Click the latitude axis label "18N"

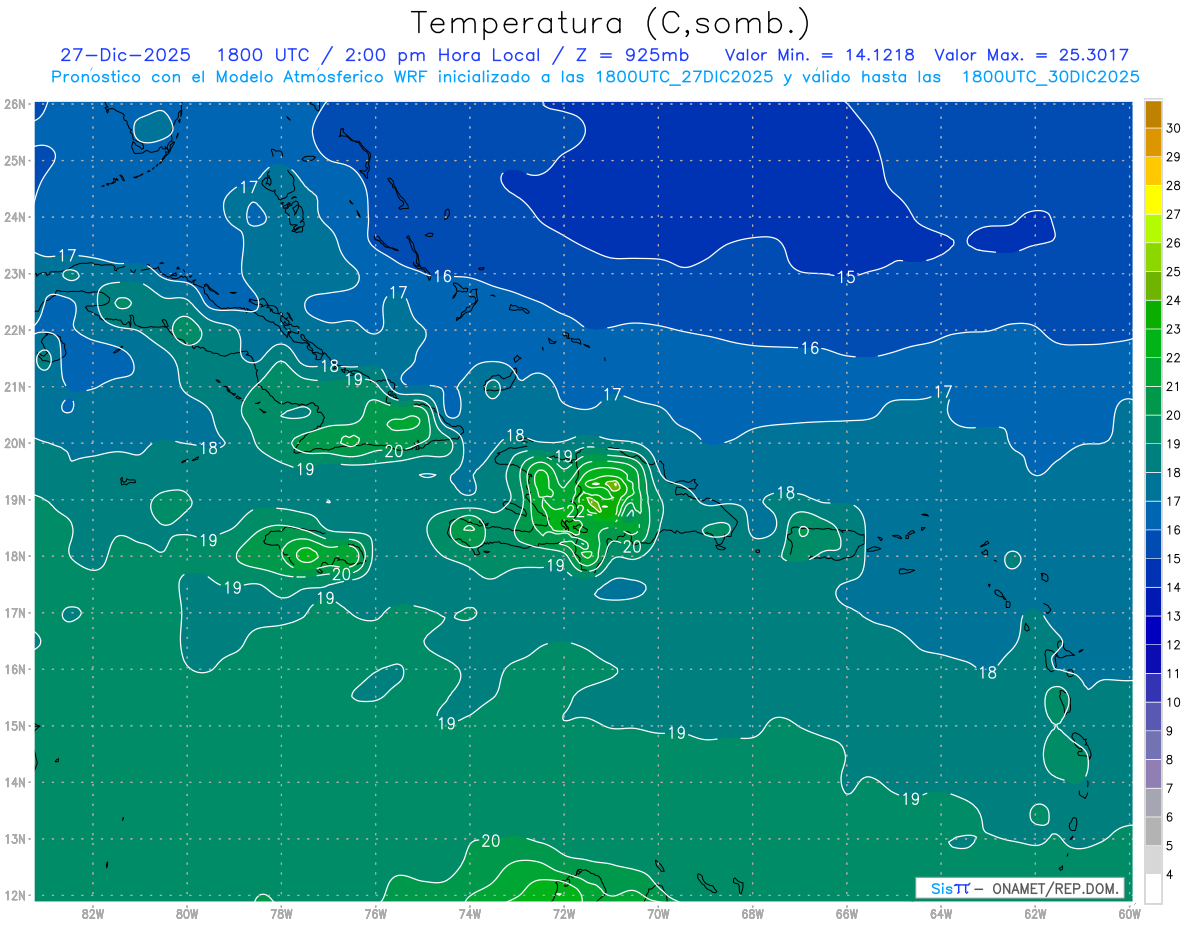pyautogui.click(x=14, y=556)
